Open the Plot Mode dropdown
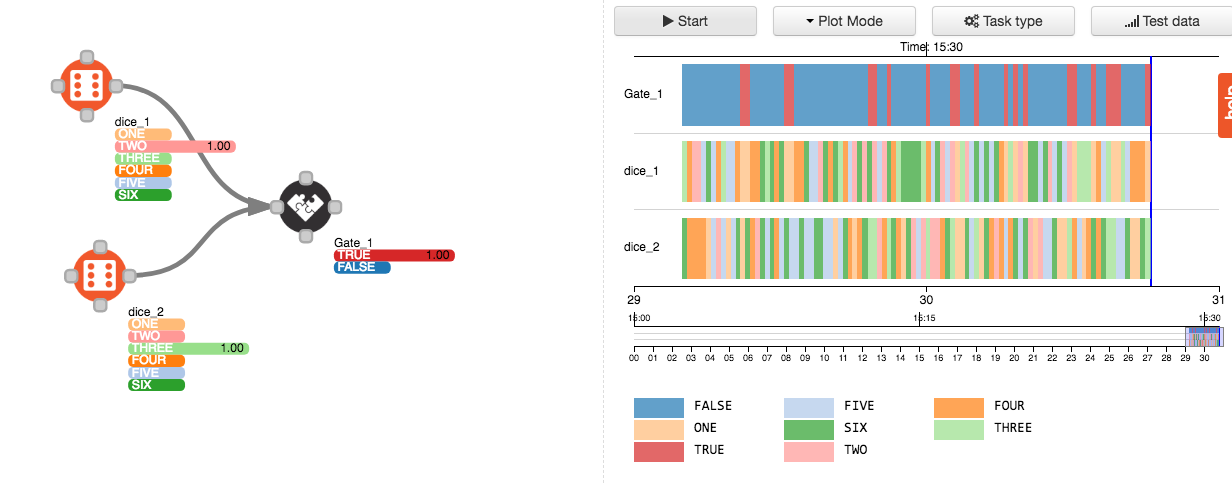1232x485 pixels. (x=844, y=21)
